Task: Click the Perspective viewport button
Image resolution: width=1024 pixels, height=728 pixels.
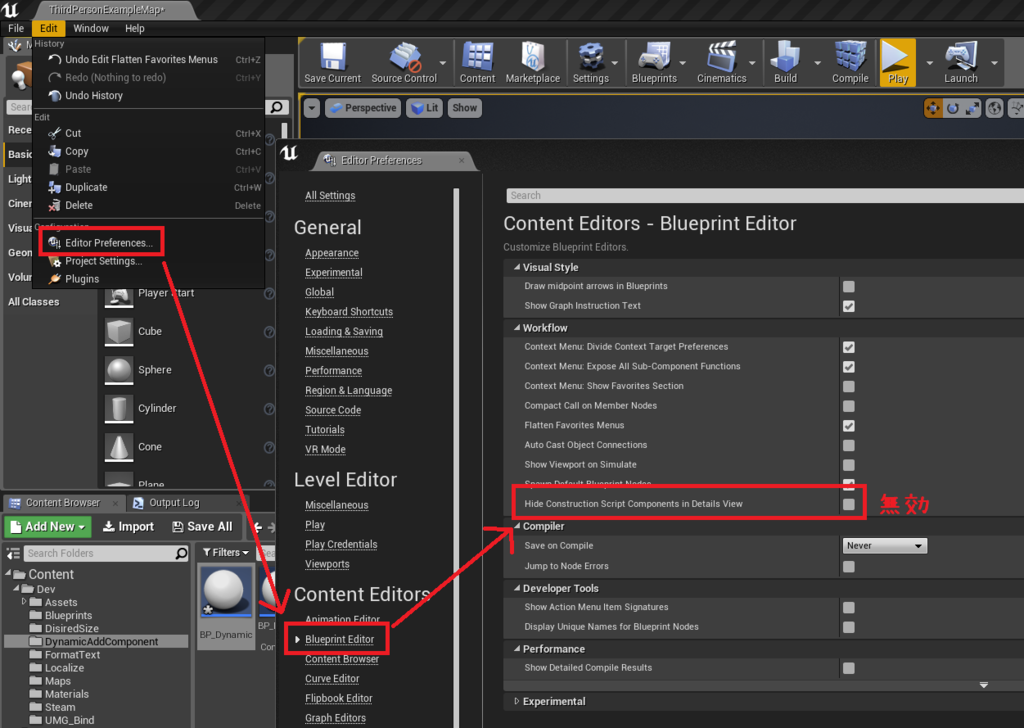Action: [x=363, y=108]
